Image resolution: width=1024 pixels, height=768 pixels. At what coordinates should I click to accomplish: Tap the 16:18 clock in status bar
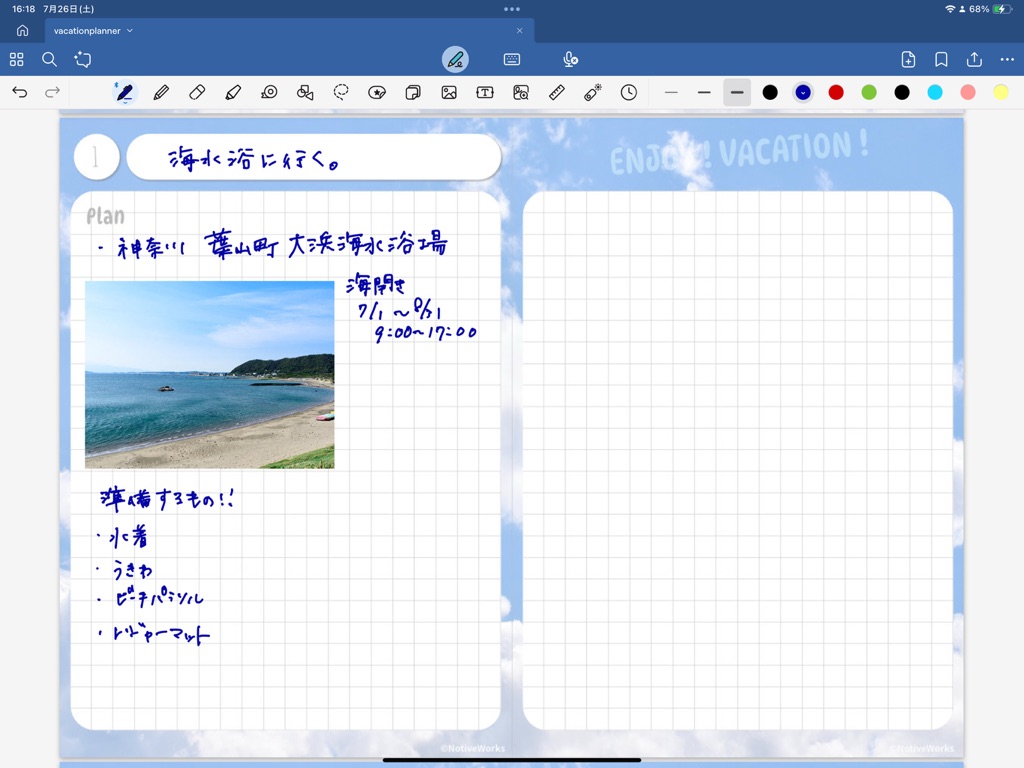(x=24, y=9)
